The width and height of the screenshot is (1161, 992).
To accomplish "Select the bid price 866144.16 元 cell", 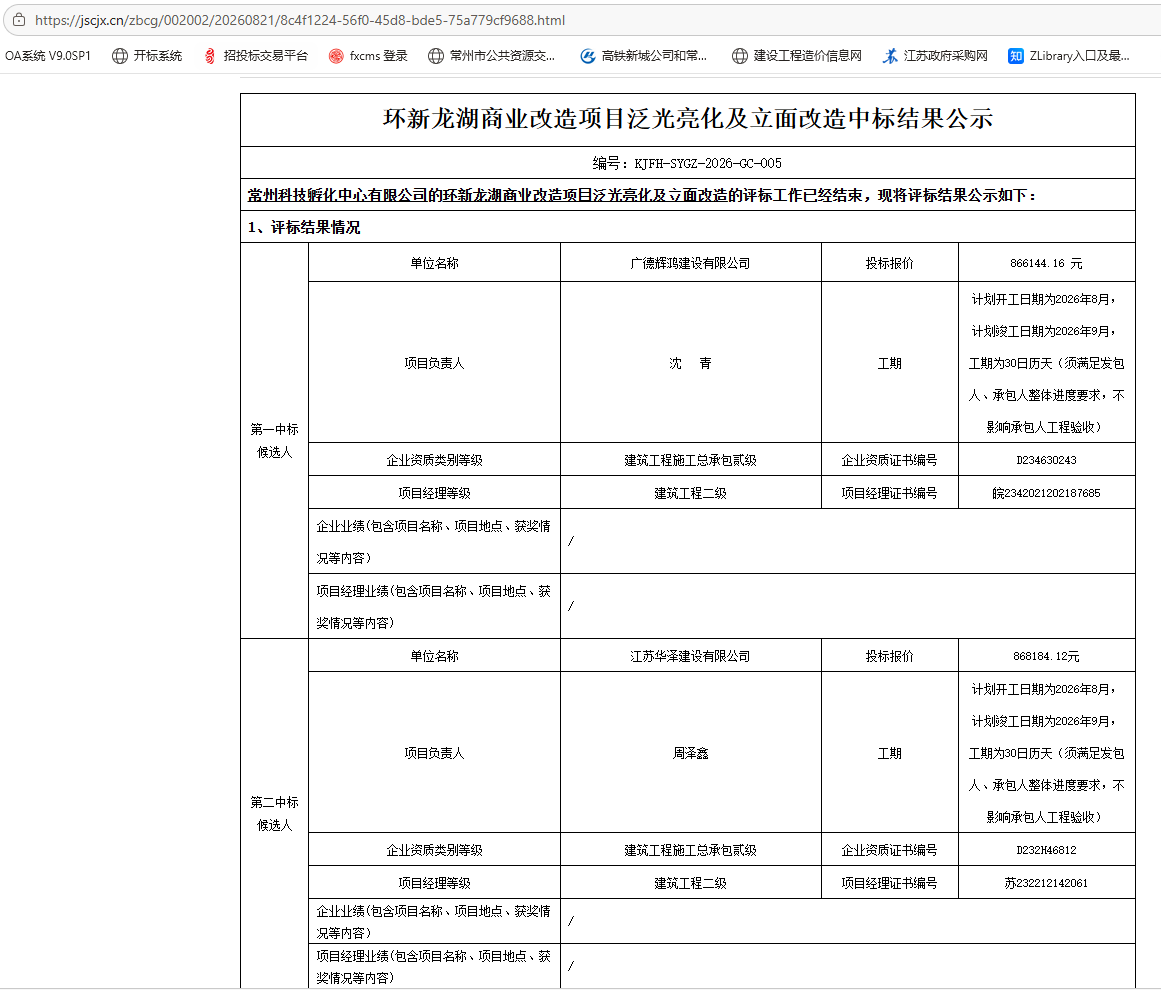I will pyautogui.click(x=1046, y=263).
